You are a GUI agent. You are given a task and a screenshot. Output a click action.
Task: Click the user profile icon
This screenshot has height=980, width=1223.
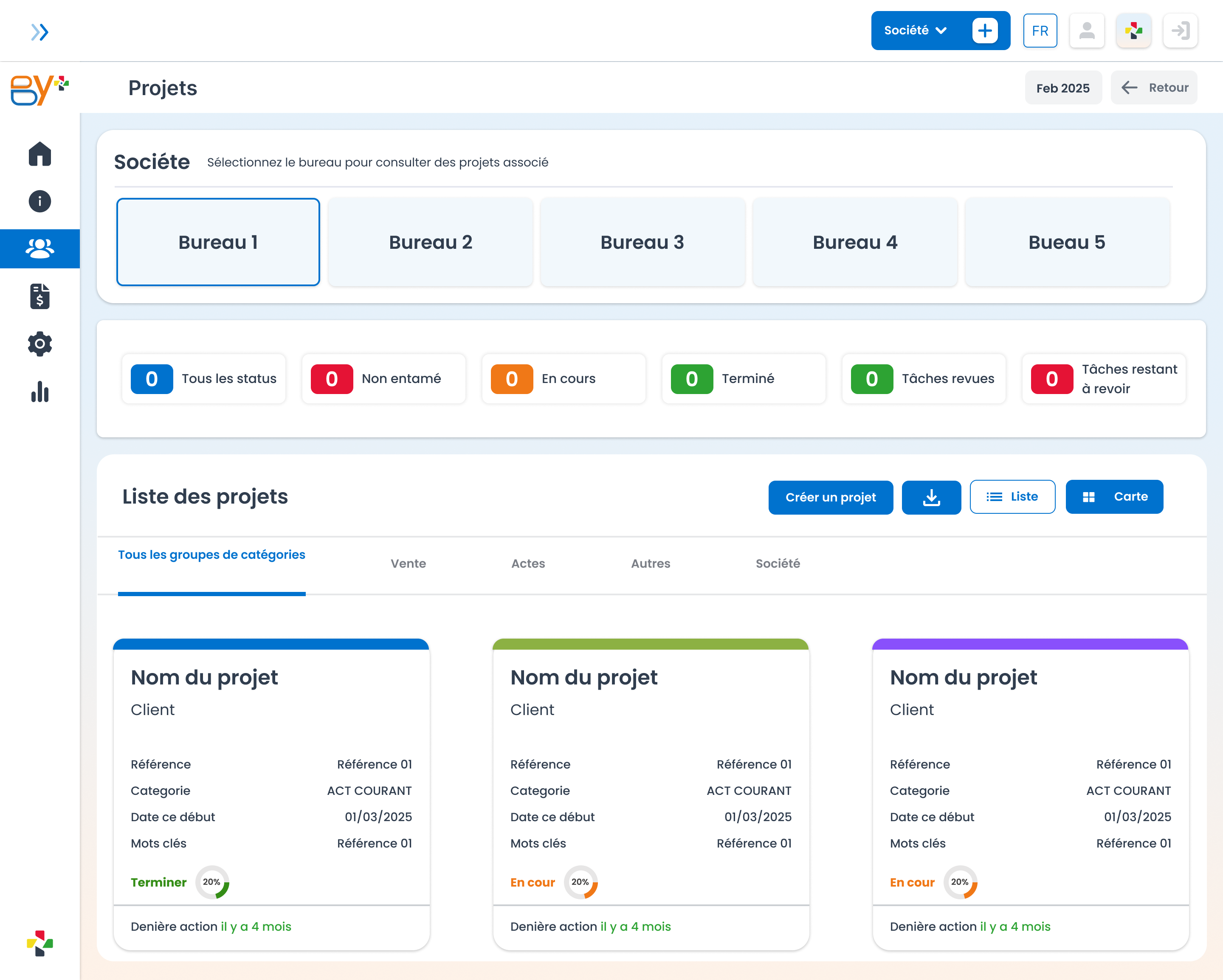click(1087, 31)
